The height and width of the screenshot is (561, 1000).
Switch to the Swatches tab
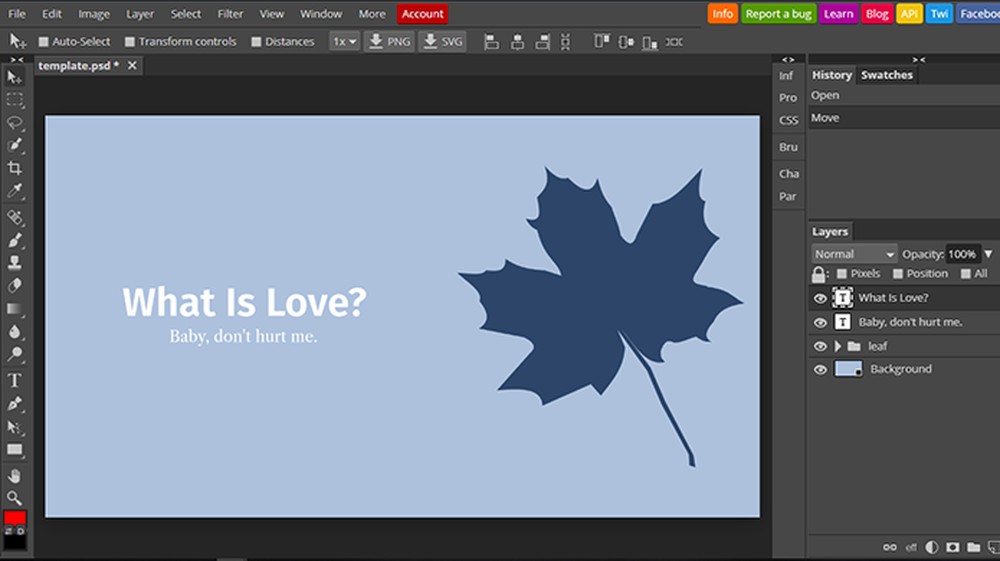(886, 75)
